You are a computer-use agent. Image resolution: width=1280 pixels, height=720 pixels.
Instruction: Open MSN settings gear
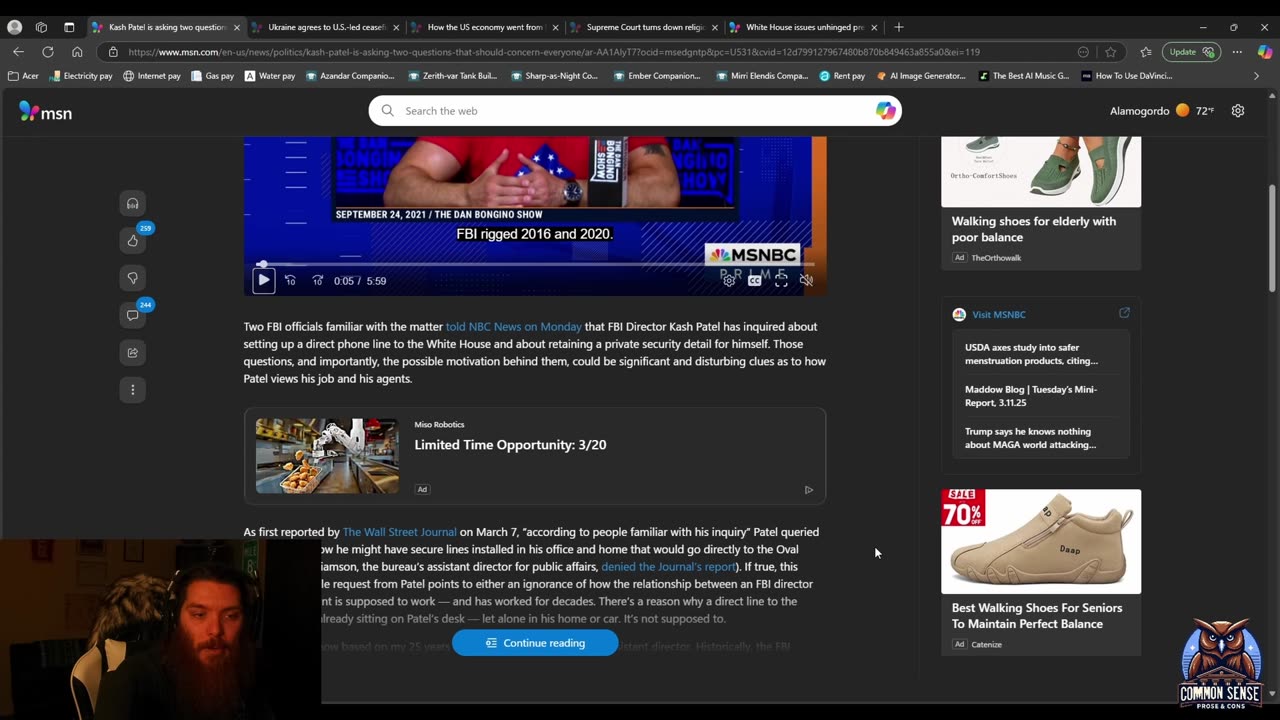[1238, 111]
